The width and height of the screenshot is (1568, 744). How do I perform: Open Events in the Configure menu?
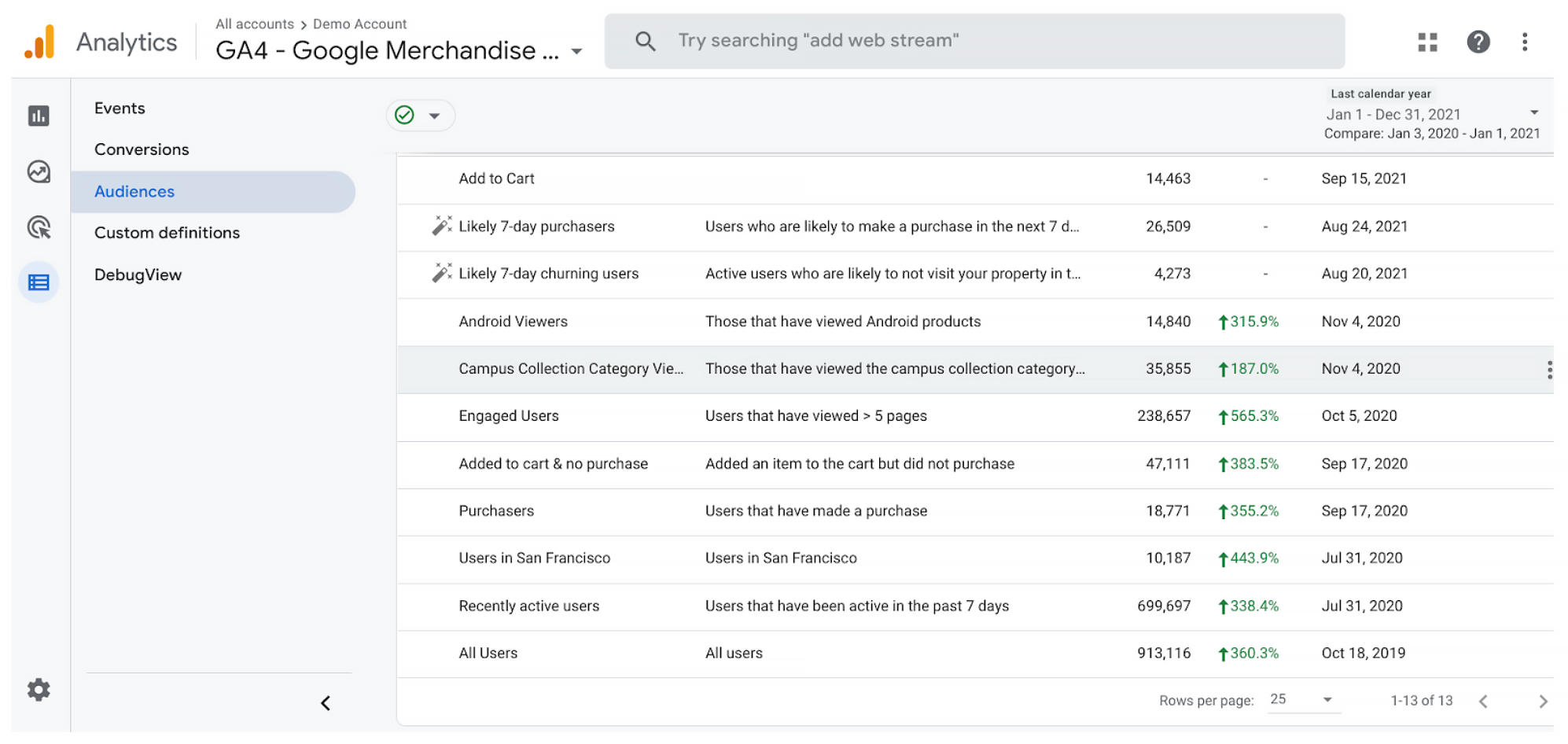point(120,109)
